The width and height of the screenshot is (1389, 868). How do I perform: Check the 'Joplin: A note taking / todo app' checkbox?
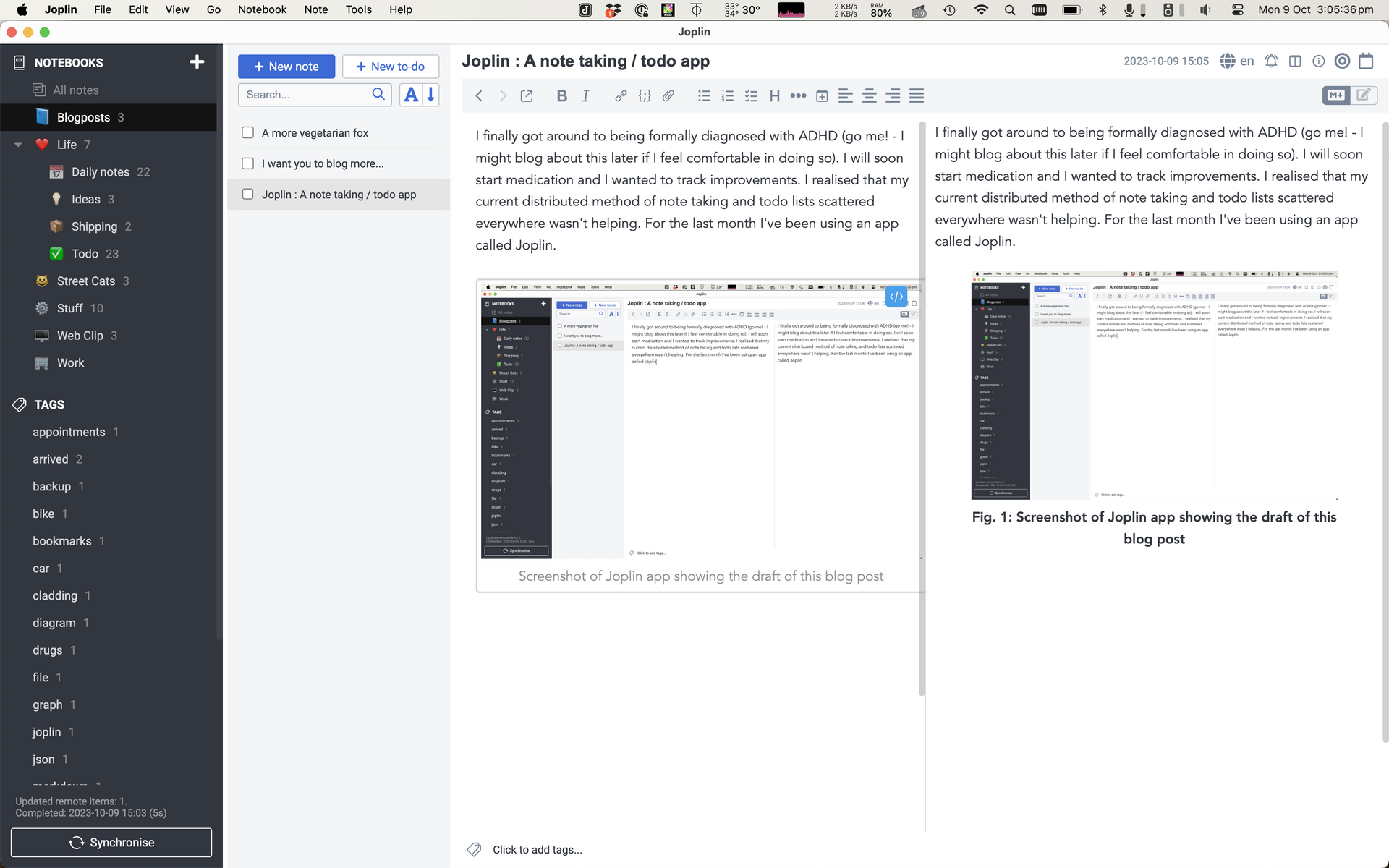pos(248,193)
